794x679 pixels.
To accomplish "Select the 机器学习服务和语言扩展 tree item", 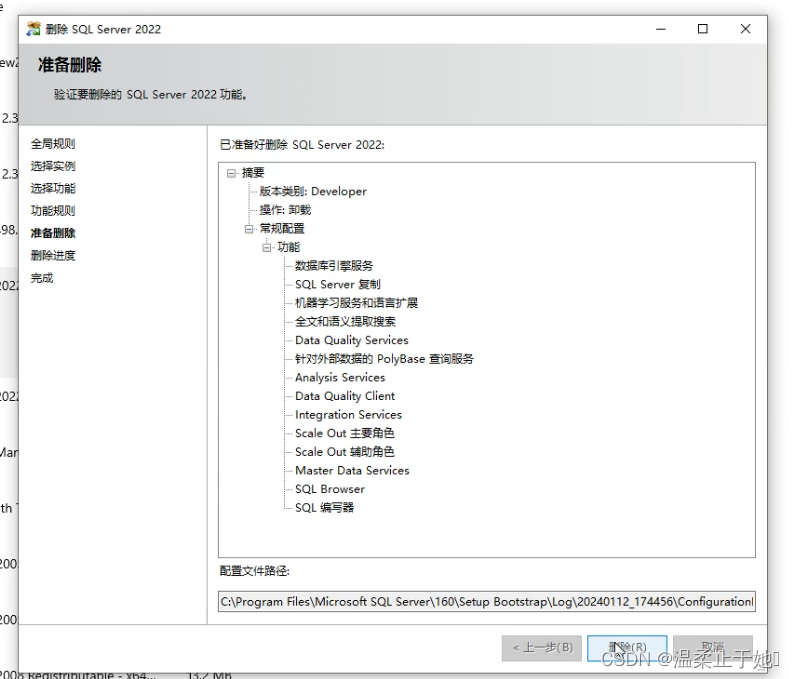I will 356,303.
